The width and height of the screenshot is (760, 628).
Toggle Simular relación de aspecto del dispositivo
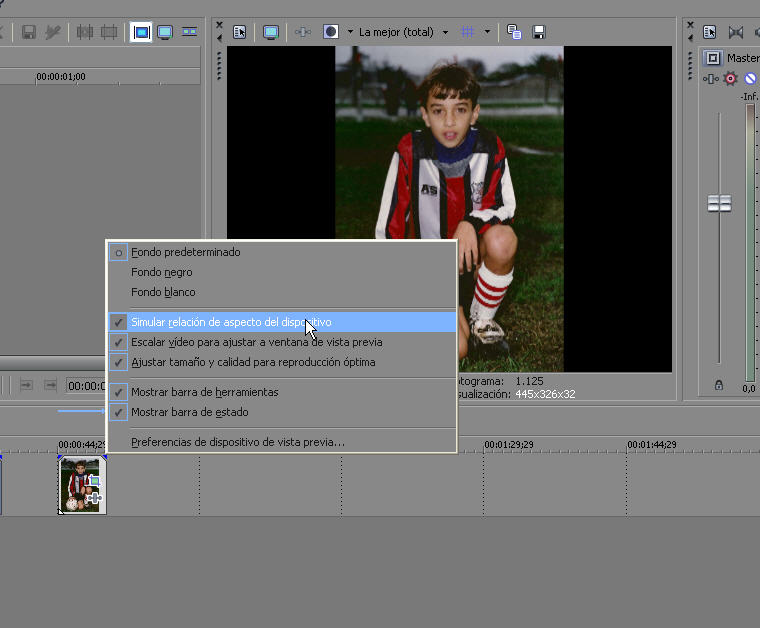coord(231,322)
